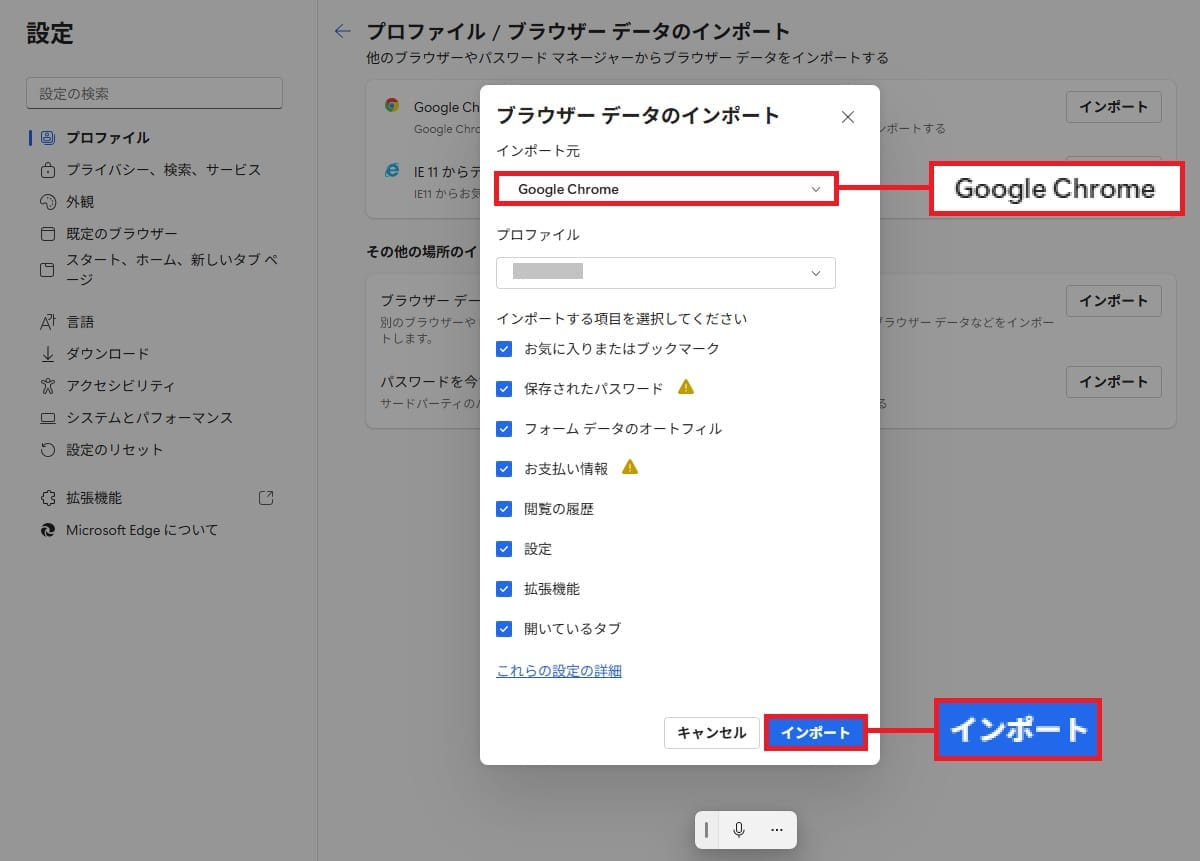Screen dimensions: 1200x861
Task: Uncheck 保存されたパスワード checkbox
Action: click(504, 389)
